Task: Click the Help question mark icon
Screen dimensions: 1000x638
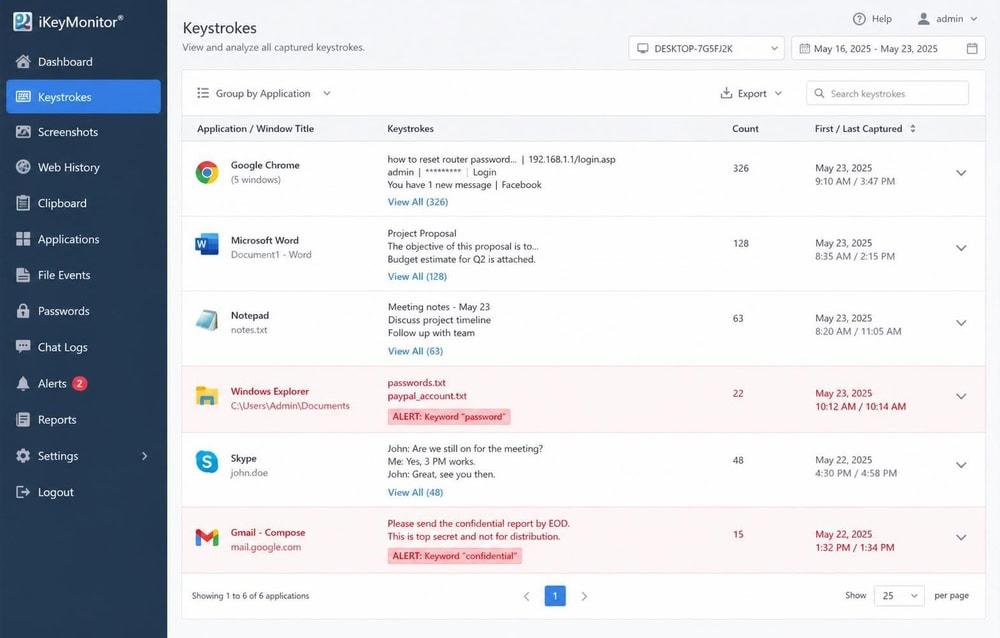Action: (859, 19)
